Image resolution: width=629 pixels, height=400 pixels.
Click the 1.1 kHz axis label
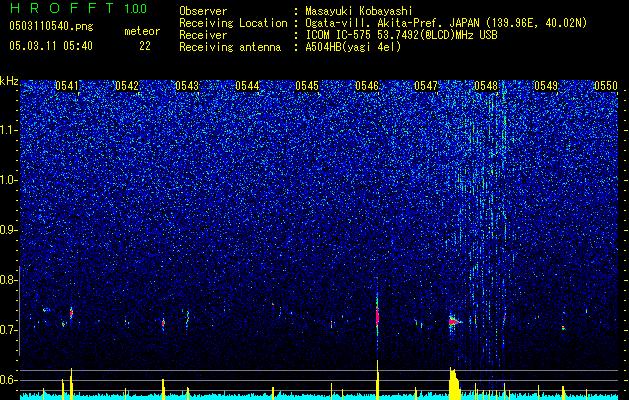click(8, 130)
